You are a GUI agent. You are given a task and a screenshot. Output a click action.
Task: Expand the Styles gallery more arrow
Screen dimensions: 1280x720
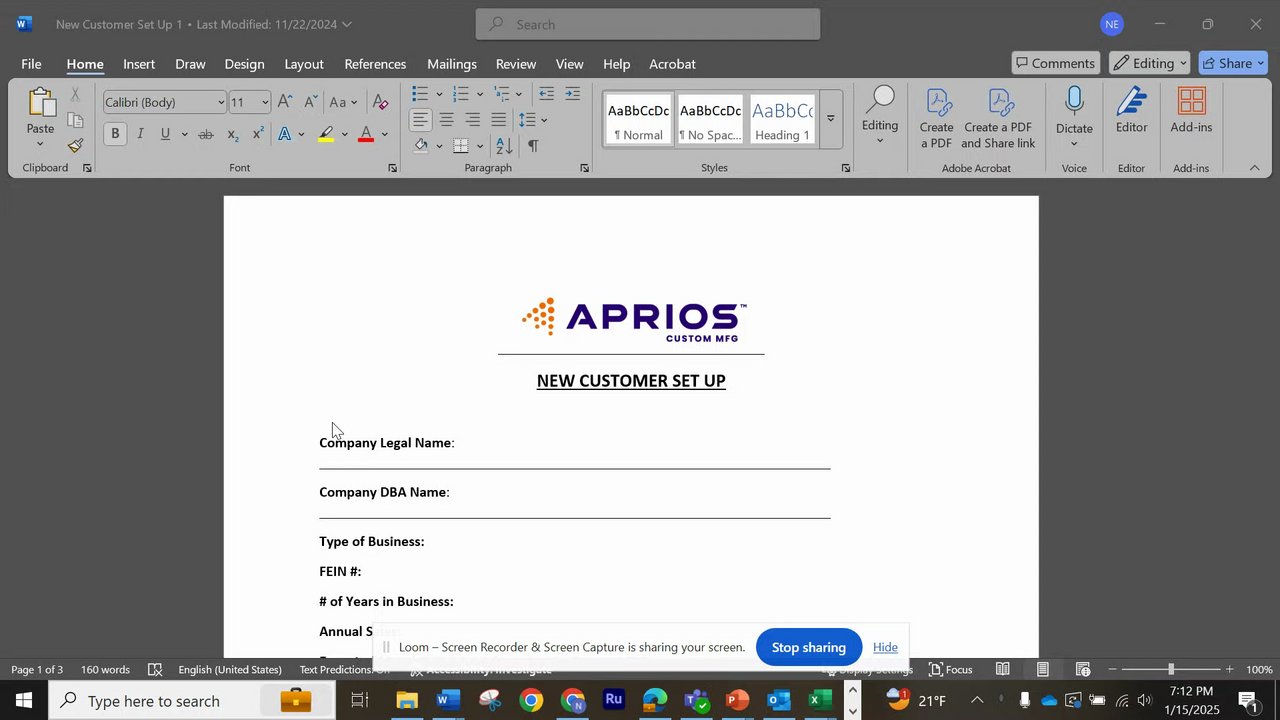[x=830, y=120]
